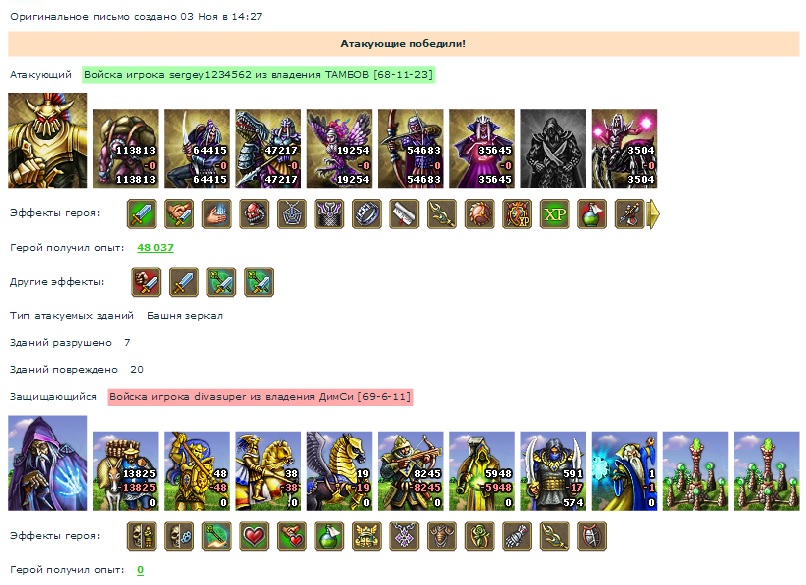Image resolution: width=806 pixels, height=585 pixels.
Task: Click the red heart defender effect icon
Action: pos(254,536)
